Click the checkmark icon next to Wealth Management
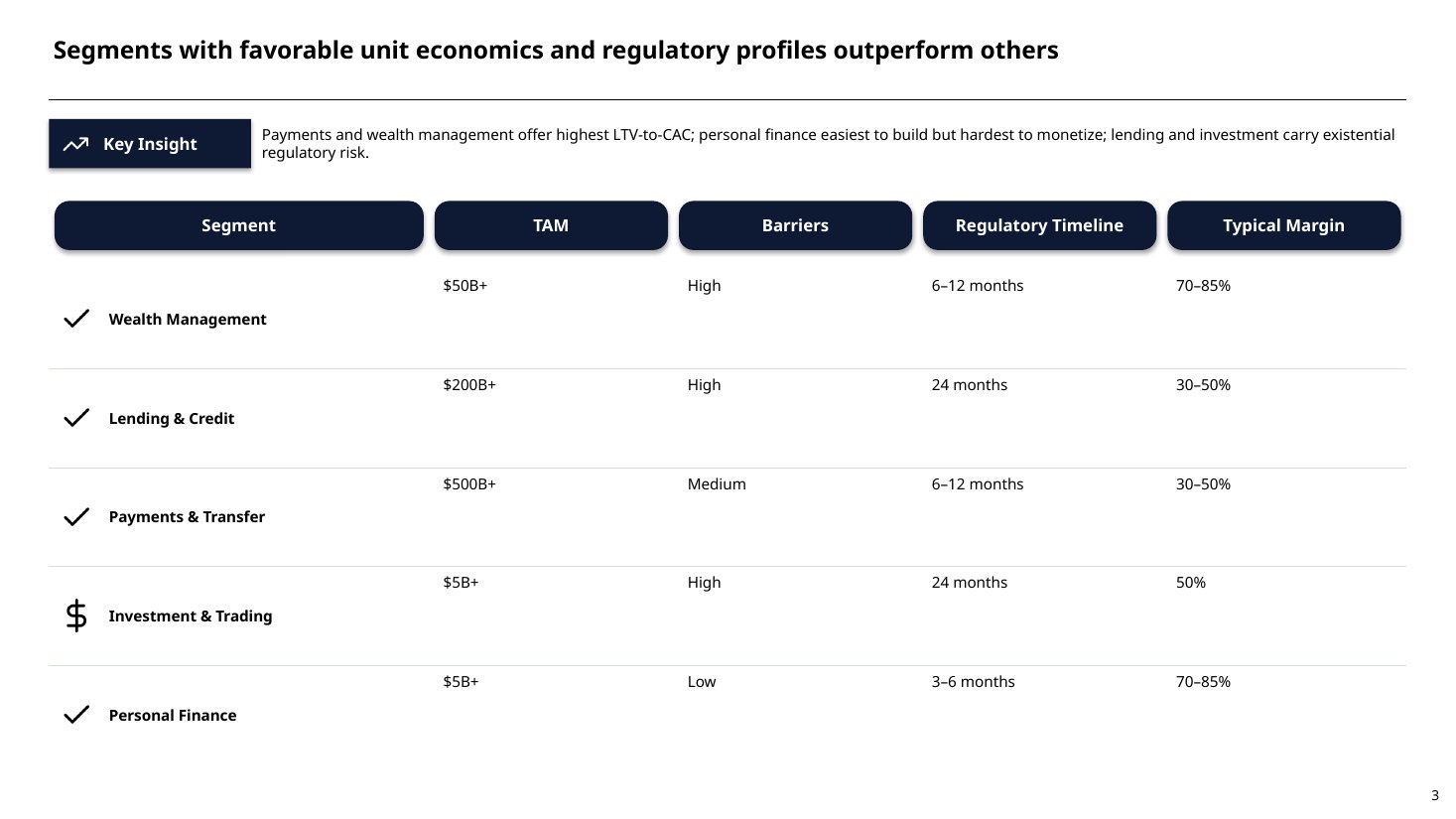This screenshot has height=819, width=1456. coord(76,319)
